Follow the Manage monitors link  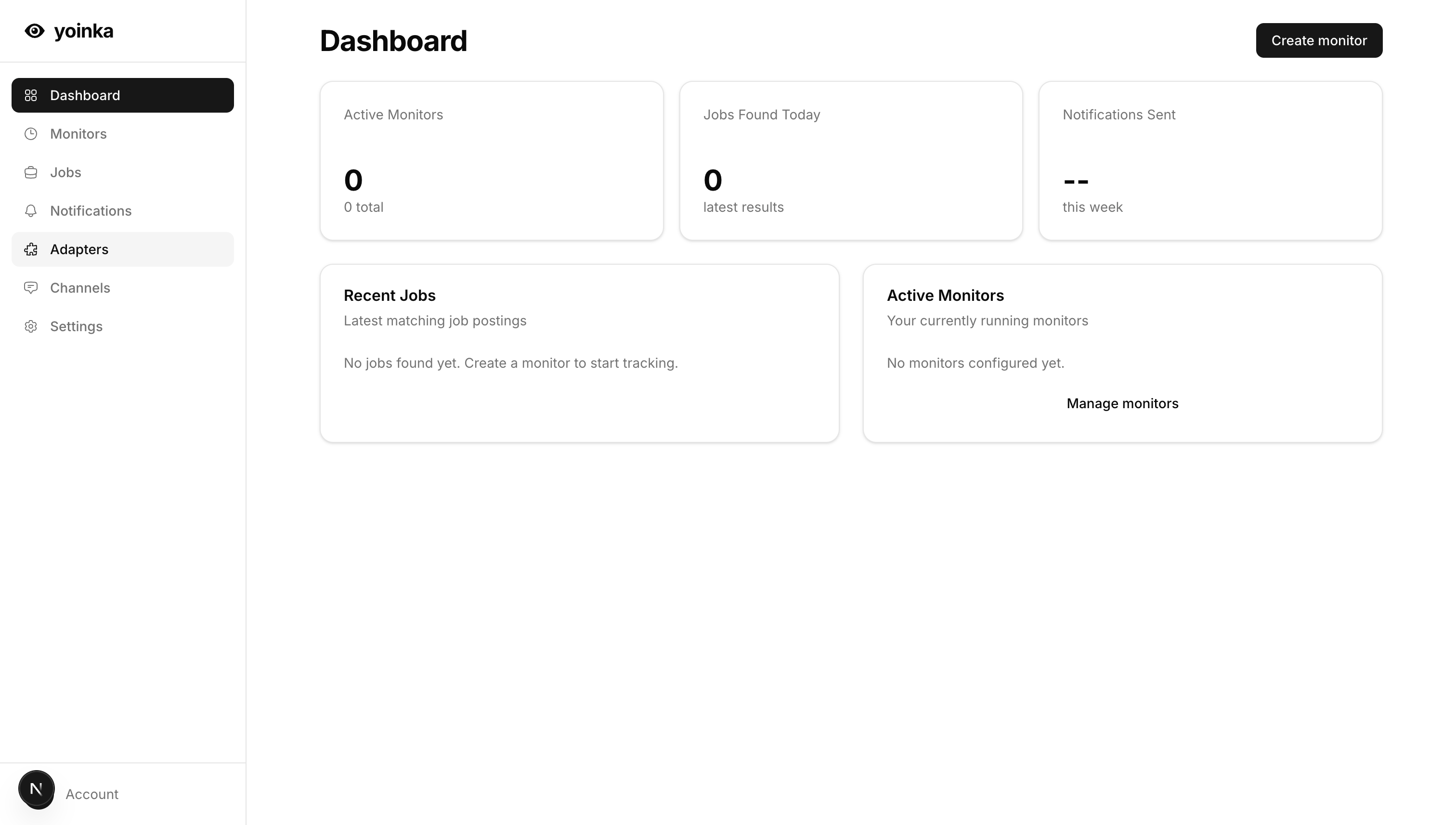coord(1122,403)
